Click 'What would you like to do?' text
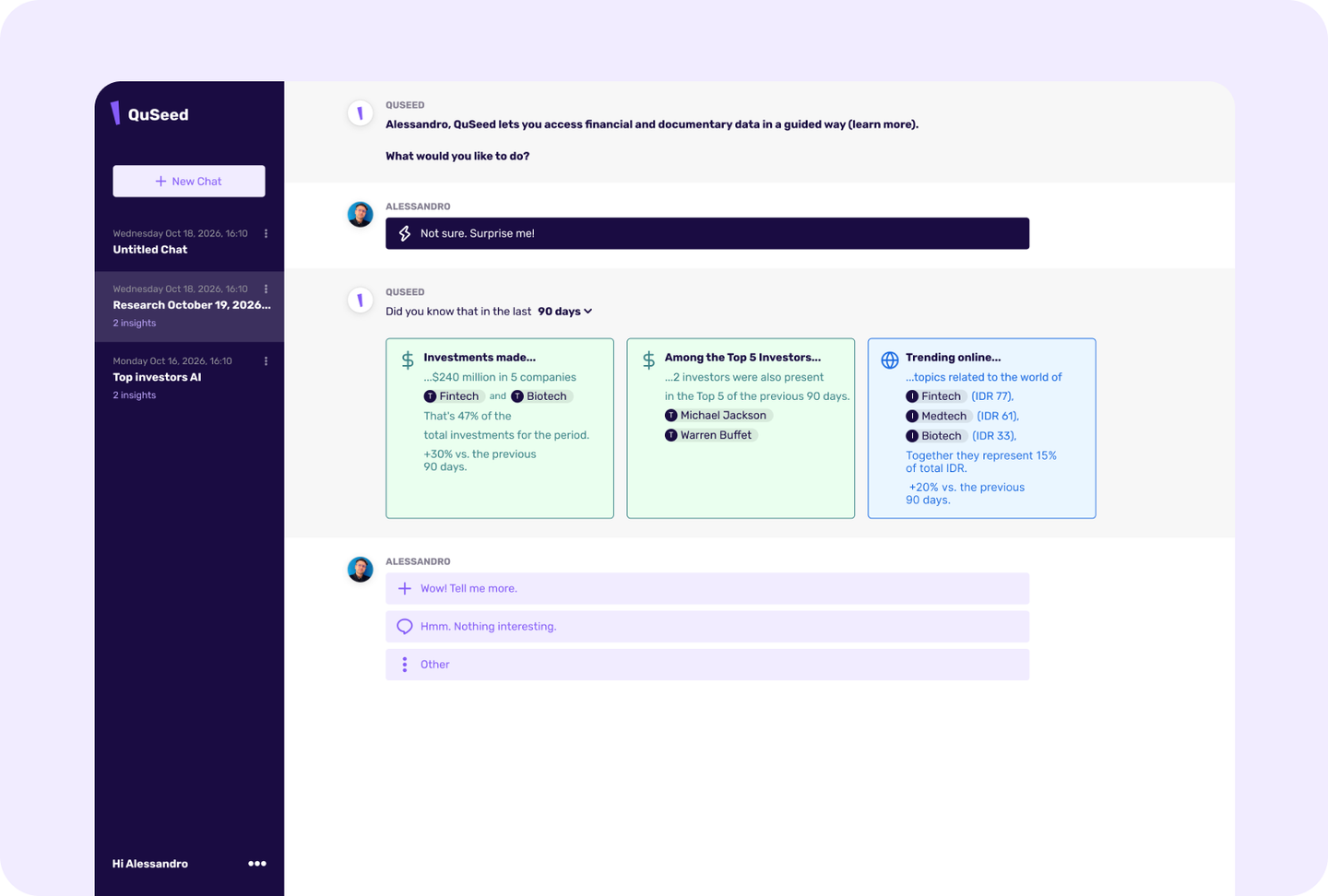The height and width of the screenshot is (896, 1328). (x=457, y=156)
